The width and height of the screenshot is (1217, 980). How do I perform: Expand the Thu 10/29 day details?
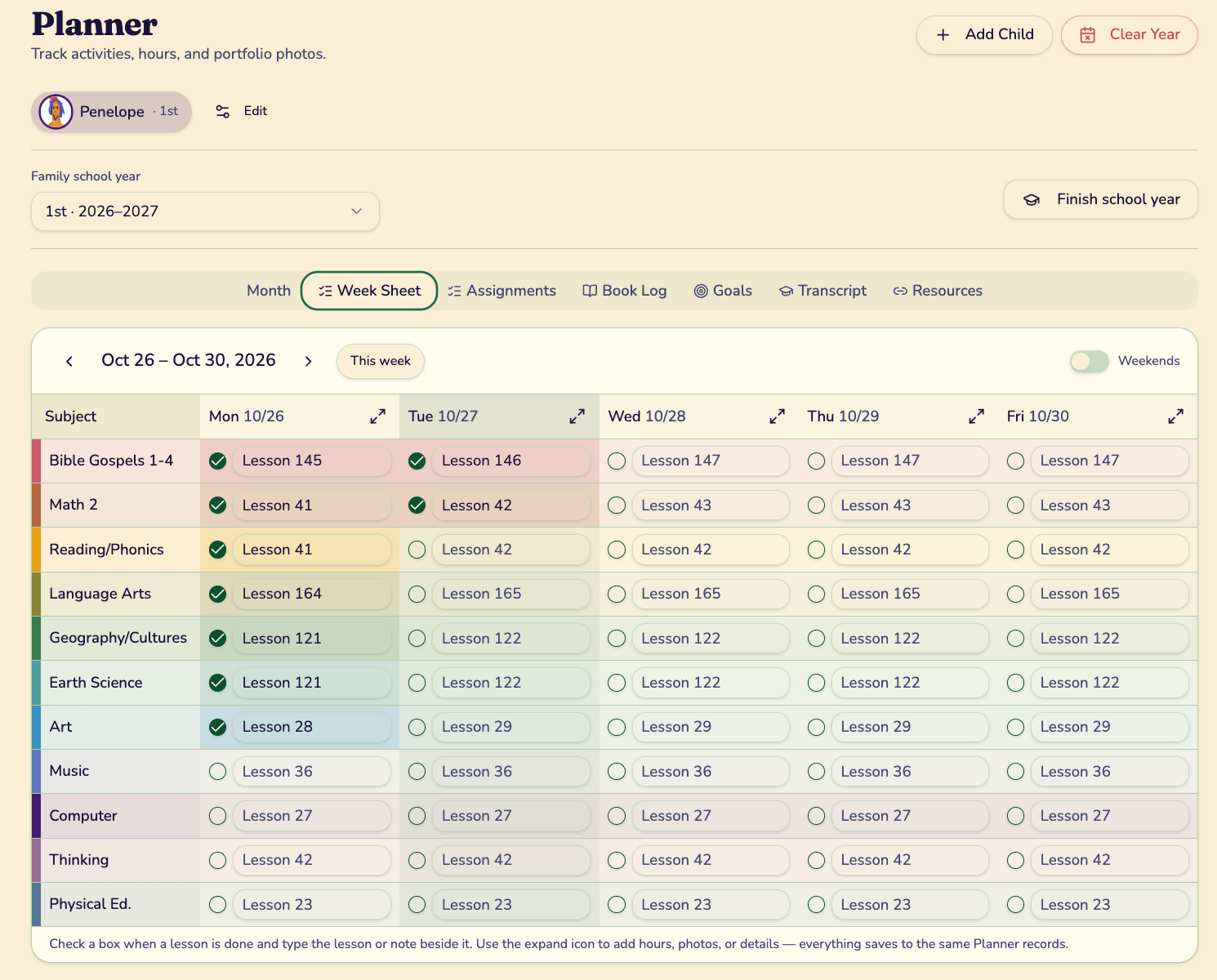[976, 416]
